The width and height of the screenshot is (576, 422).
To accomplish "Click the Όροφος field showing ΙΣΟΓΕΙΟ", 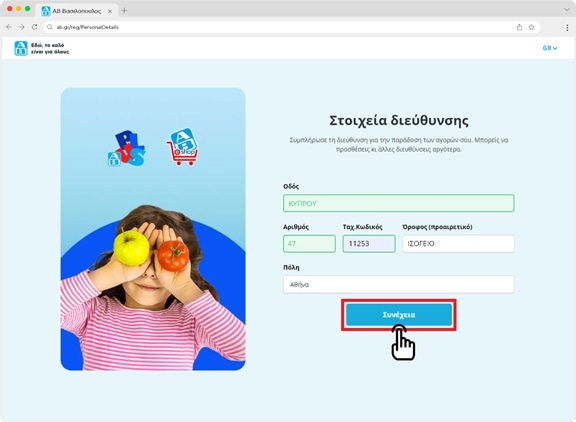I will pos(458,244).
